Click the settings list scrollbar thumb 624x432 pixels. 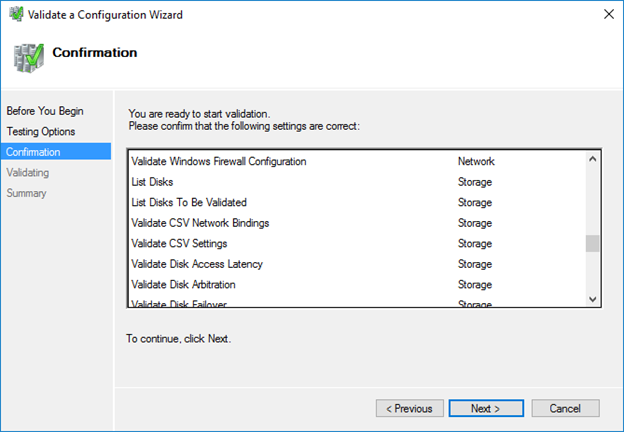point(592,243)
